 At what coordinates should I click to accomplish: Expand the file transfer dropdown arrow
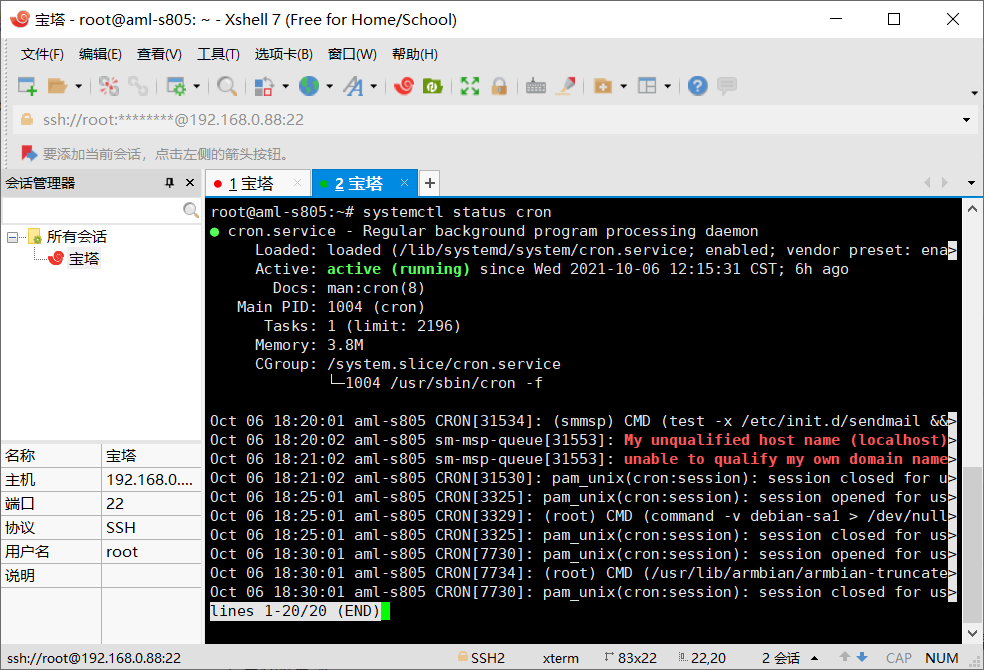[286, 86]
